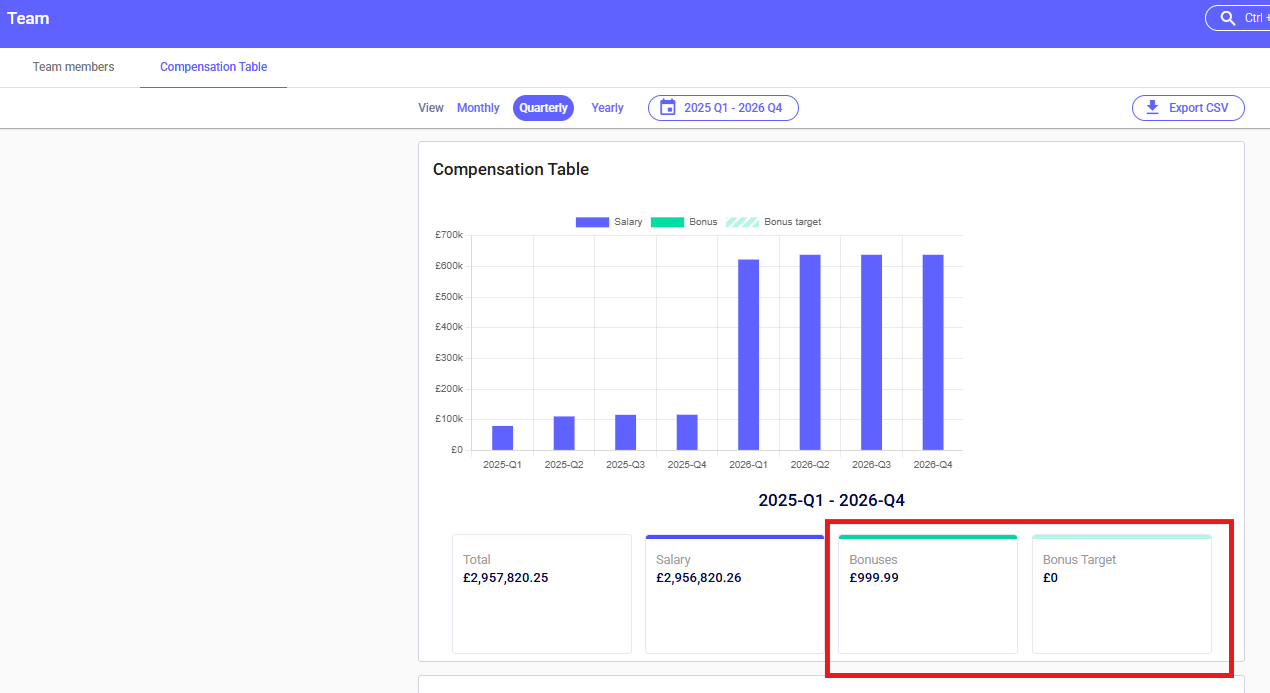This screenshot has width=1270, height=693.
Task: Select the Quarterly view option
Action: (x=543, y=108)
